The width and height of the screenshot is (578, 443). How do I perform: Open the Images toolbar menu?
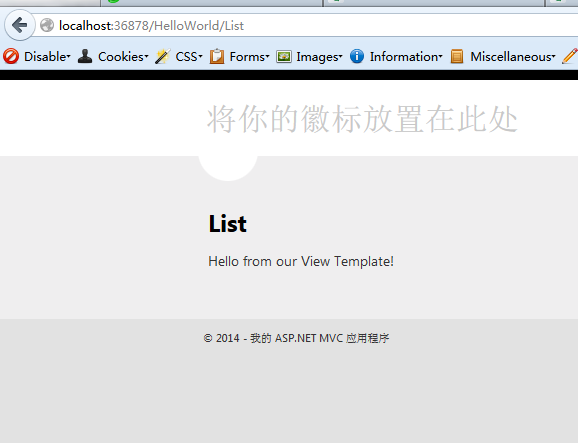click(x=319, y=57)
